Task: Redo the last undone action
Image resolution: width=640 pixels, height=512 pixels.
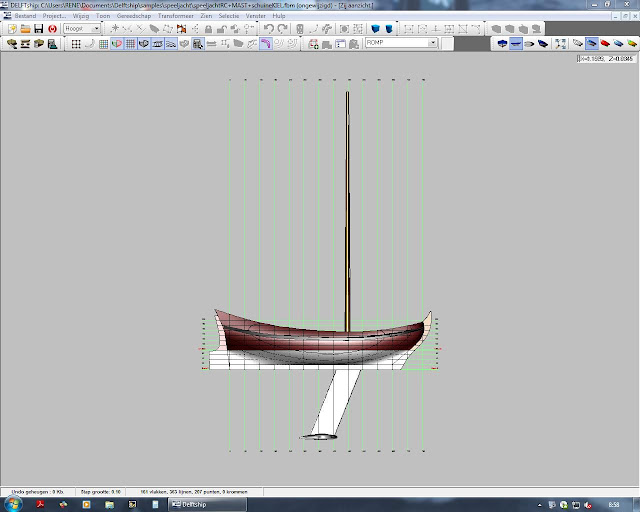Action: pyautogui.click(x=282, y=29)
